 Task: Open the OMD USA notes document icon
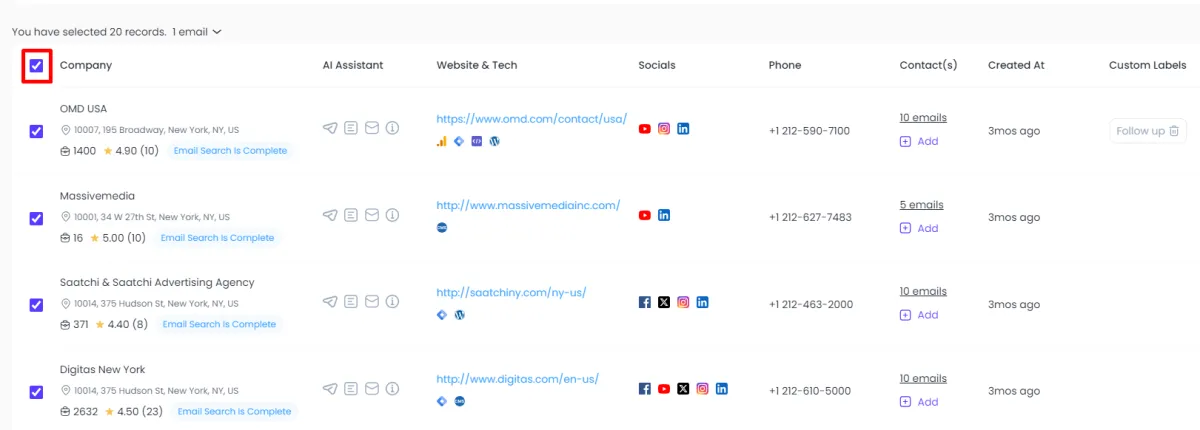pyautogui.click(x=351, y=128)
